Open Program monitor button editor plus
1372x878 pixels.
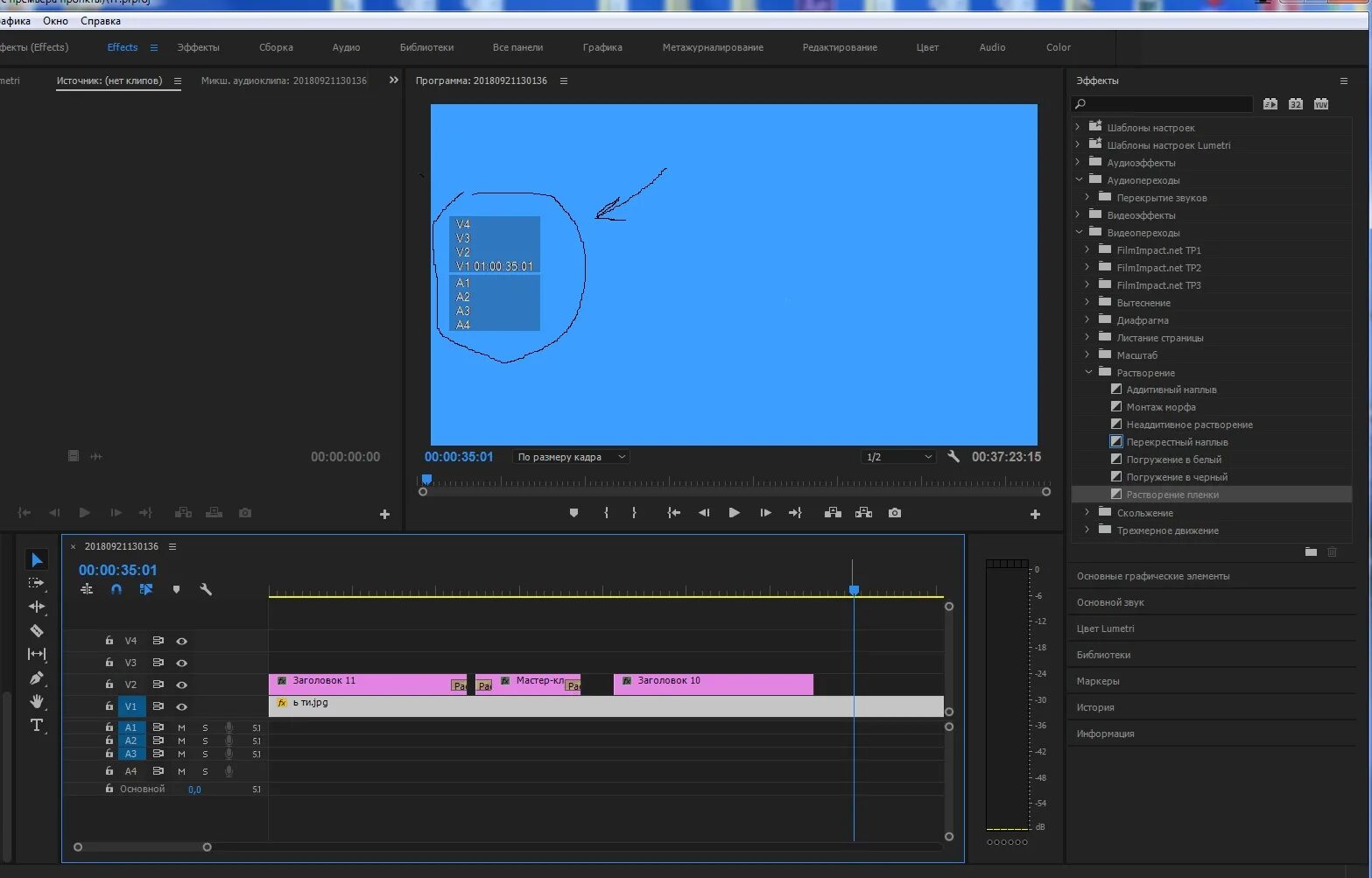tap(1035, 515)
